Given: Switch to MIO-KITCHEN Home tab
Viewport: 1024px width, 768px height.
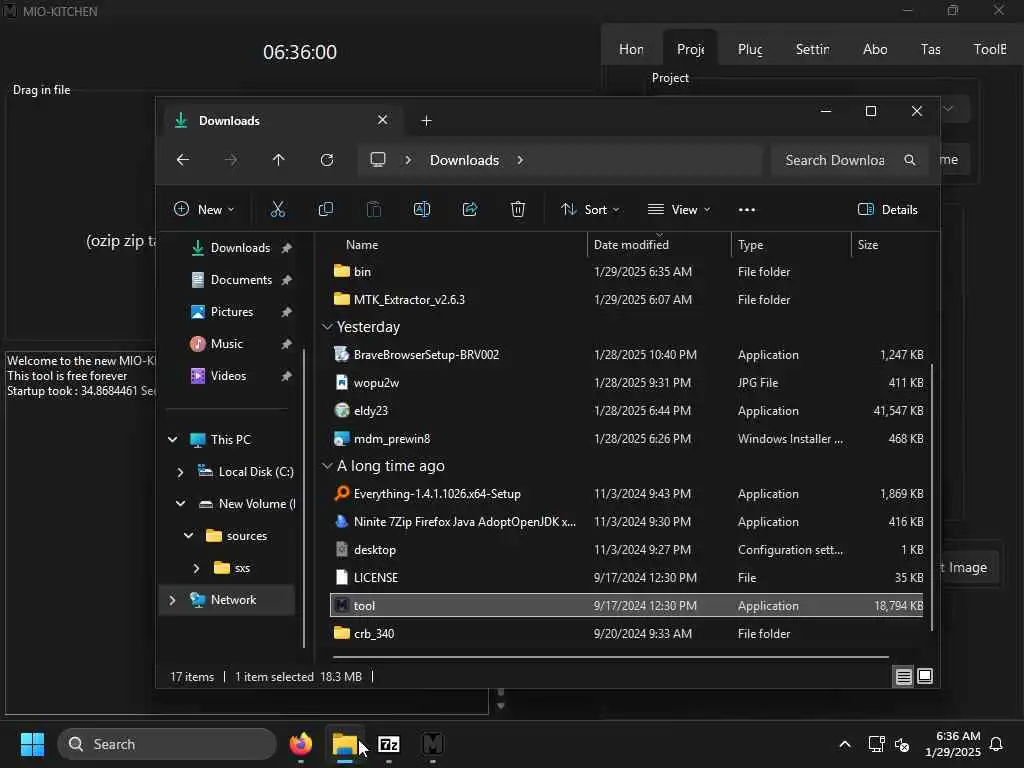Looking at the screenshot, I should point(631,49).
